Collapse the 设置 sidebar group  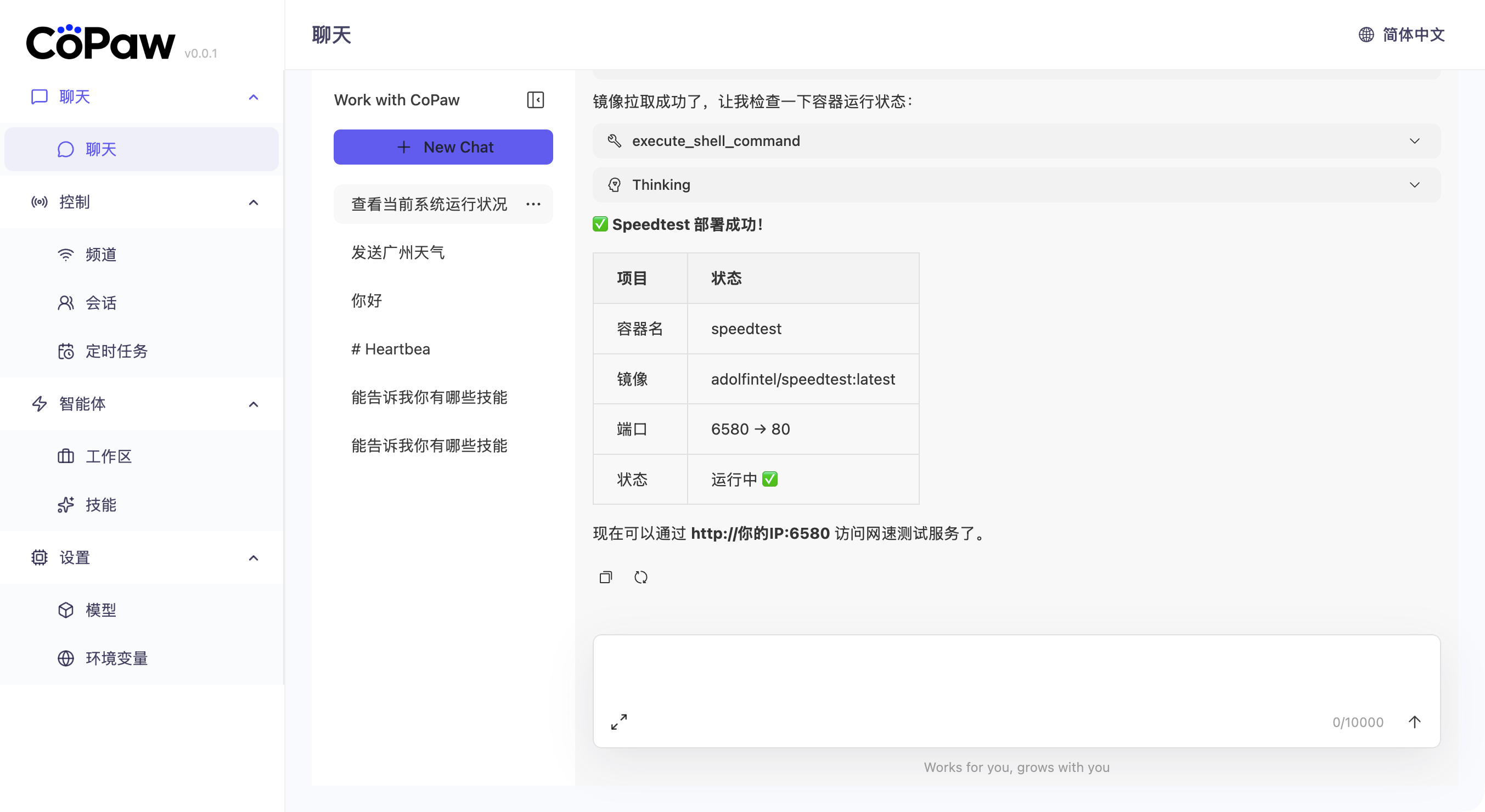point(253,558)
